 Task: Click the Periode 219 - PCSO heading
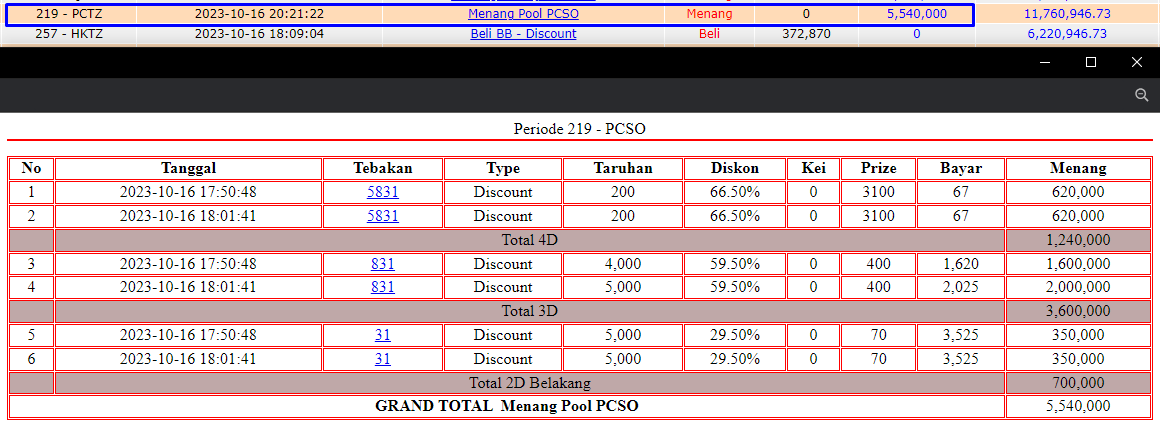[580, 129]
